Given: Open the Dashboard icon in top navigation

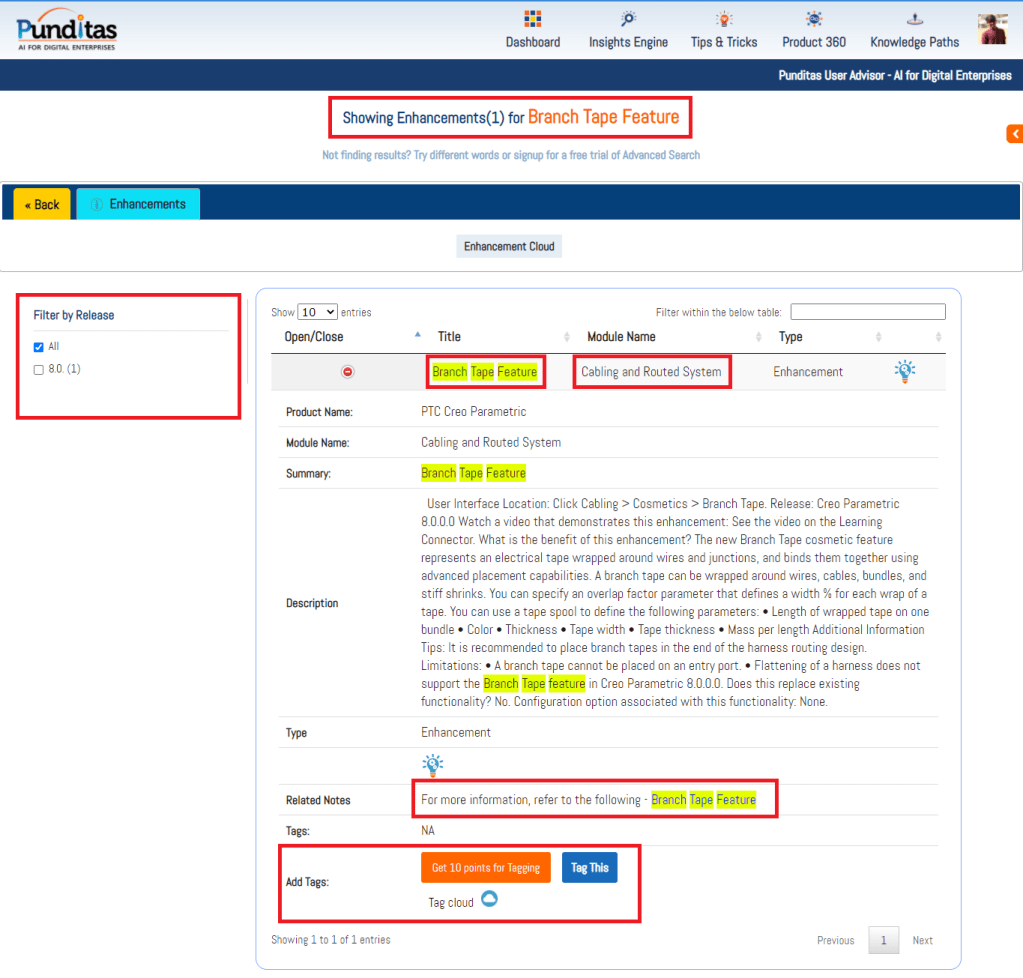Looking at the screenshot, I should 532,19.
